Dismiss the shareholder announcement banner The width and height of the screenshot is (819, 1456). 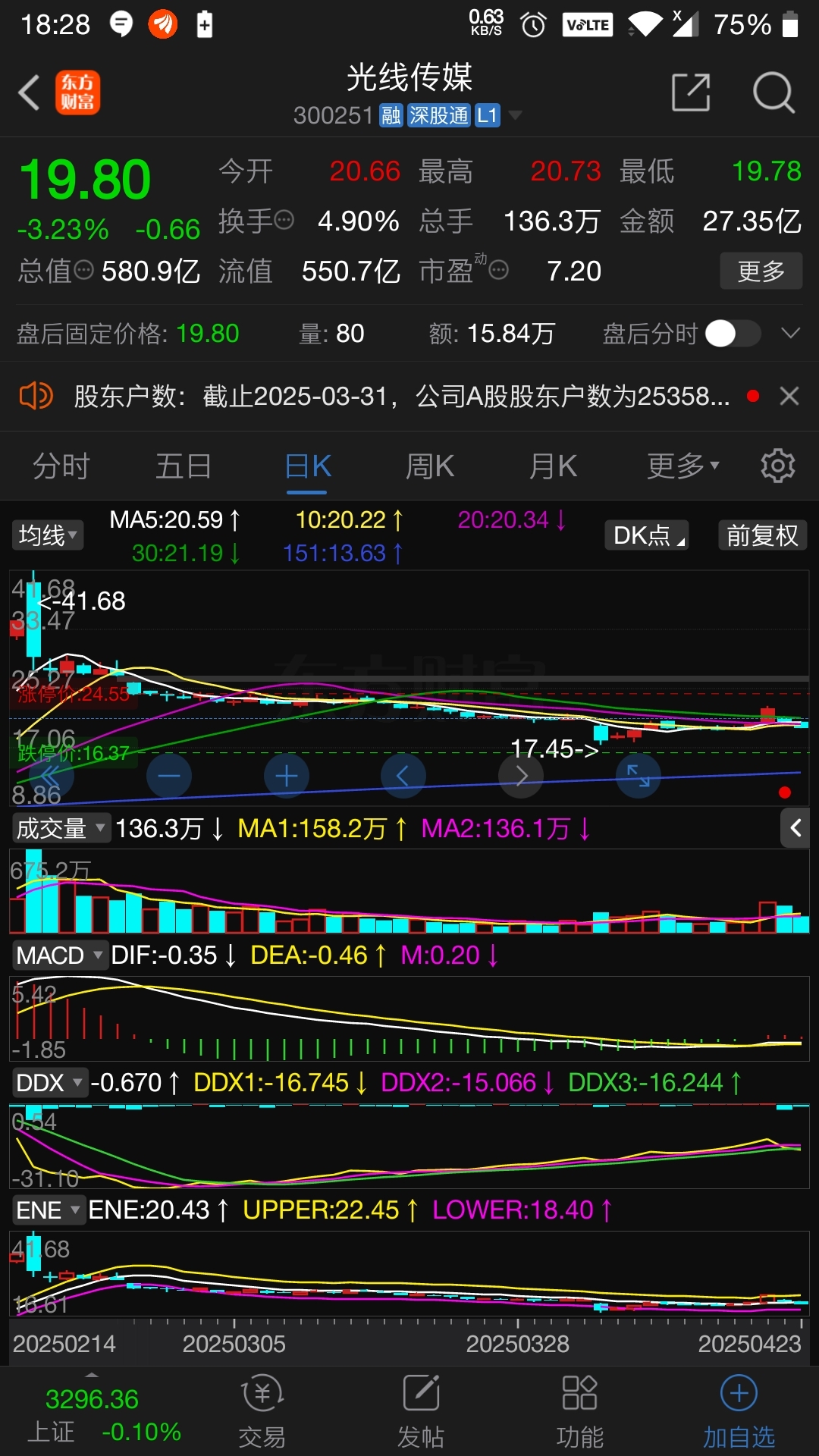789,396
